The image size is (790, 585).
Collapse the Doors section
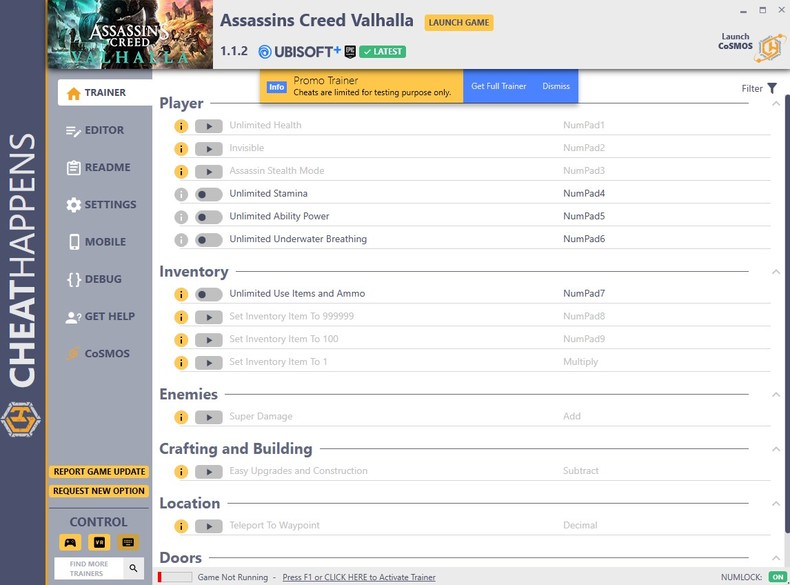776,557
